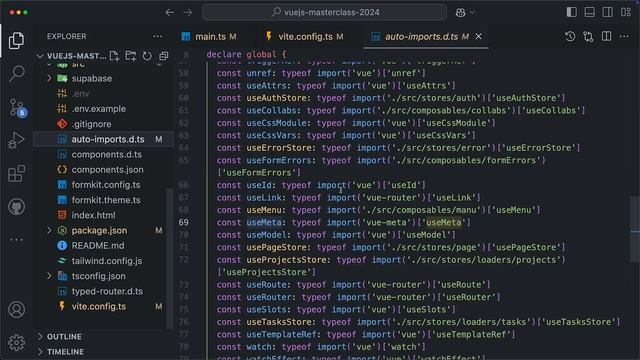Open Source Control view with badge
This screenshot has height=360, width=640.
click(x=17, y=107)
